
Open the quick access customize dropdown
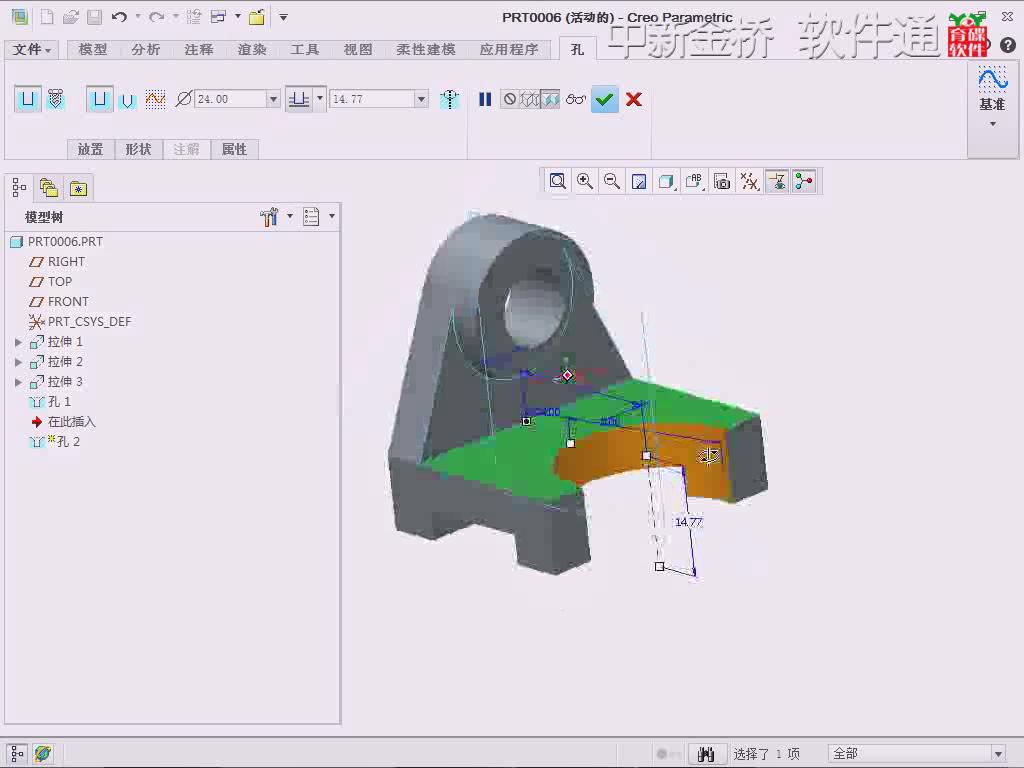[283, 18]
